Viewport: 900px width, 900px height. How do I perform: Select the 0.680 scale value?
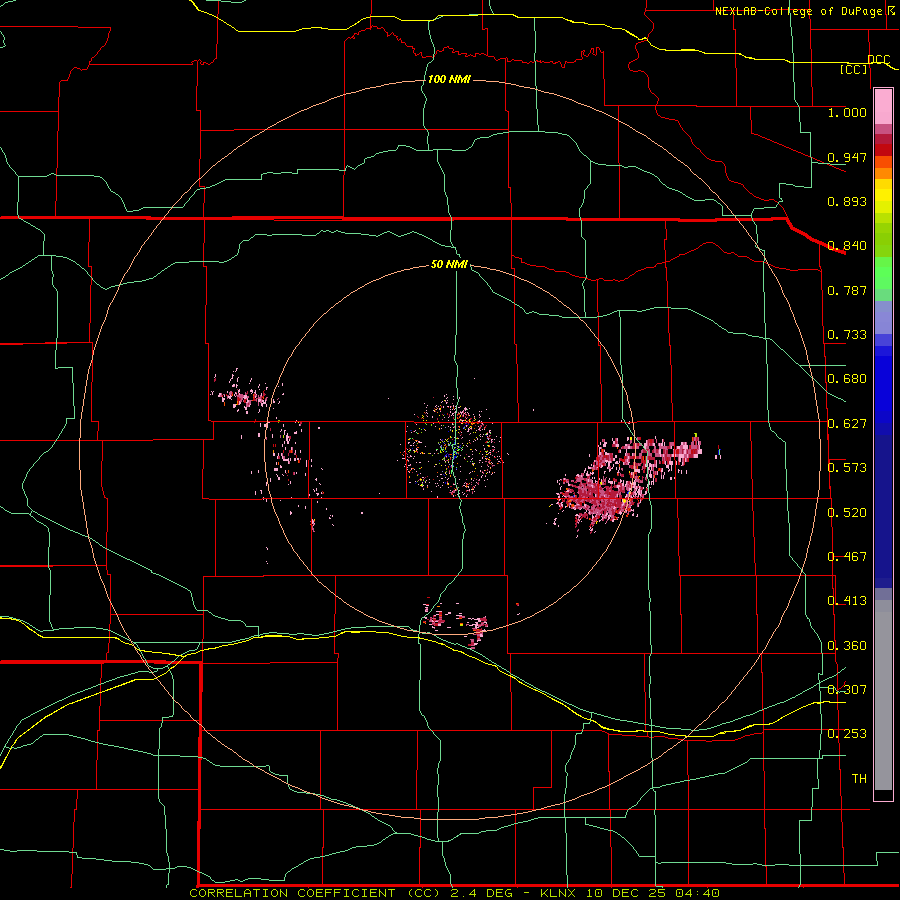[x=847, y=379]
